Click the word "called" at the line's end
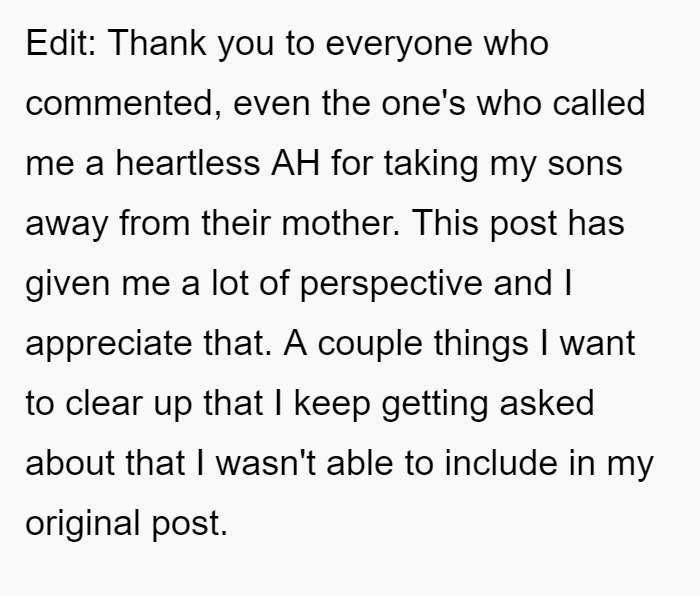The image size is (700, 596). (599, 103)
